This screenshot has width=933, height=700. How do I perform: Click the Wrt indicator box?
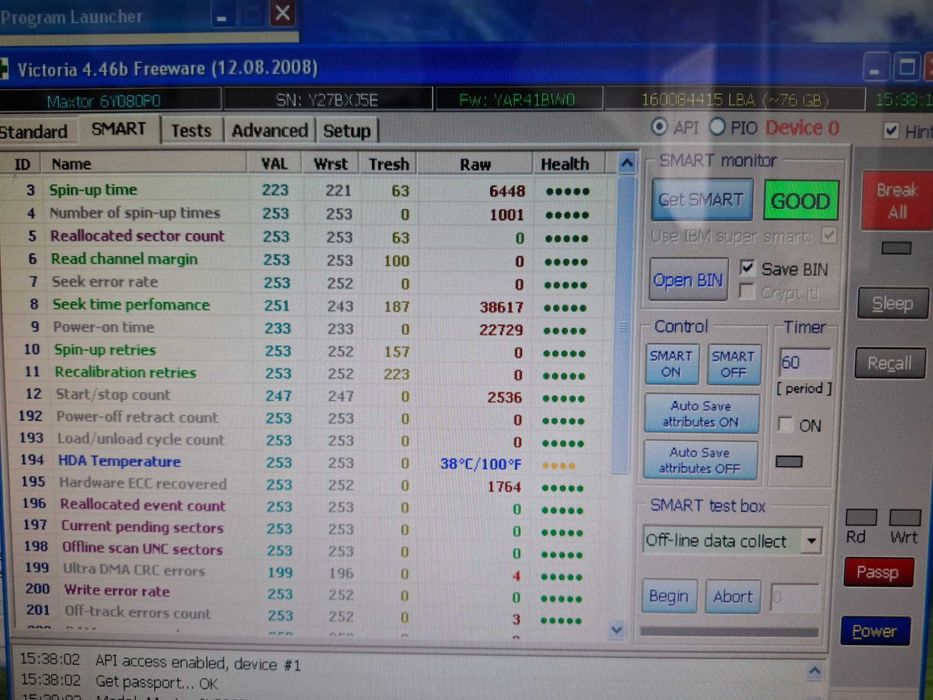point(904,517)
